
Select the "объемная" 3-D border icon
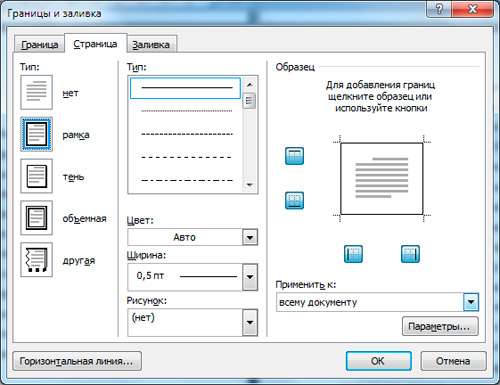[36, 218]
